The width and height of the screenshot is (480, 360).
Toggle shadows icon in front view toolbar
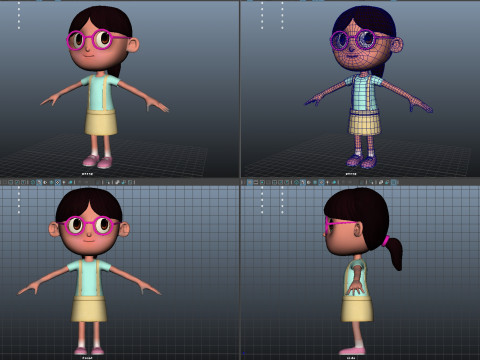70,182
